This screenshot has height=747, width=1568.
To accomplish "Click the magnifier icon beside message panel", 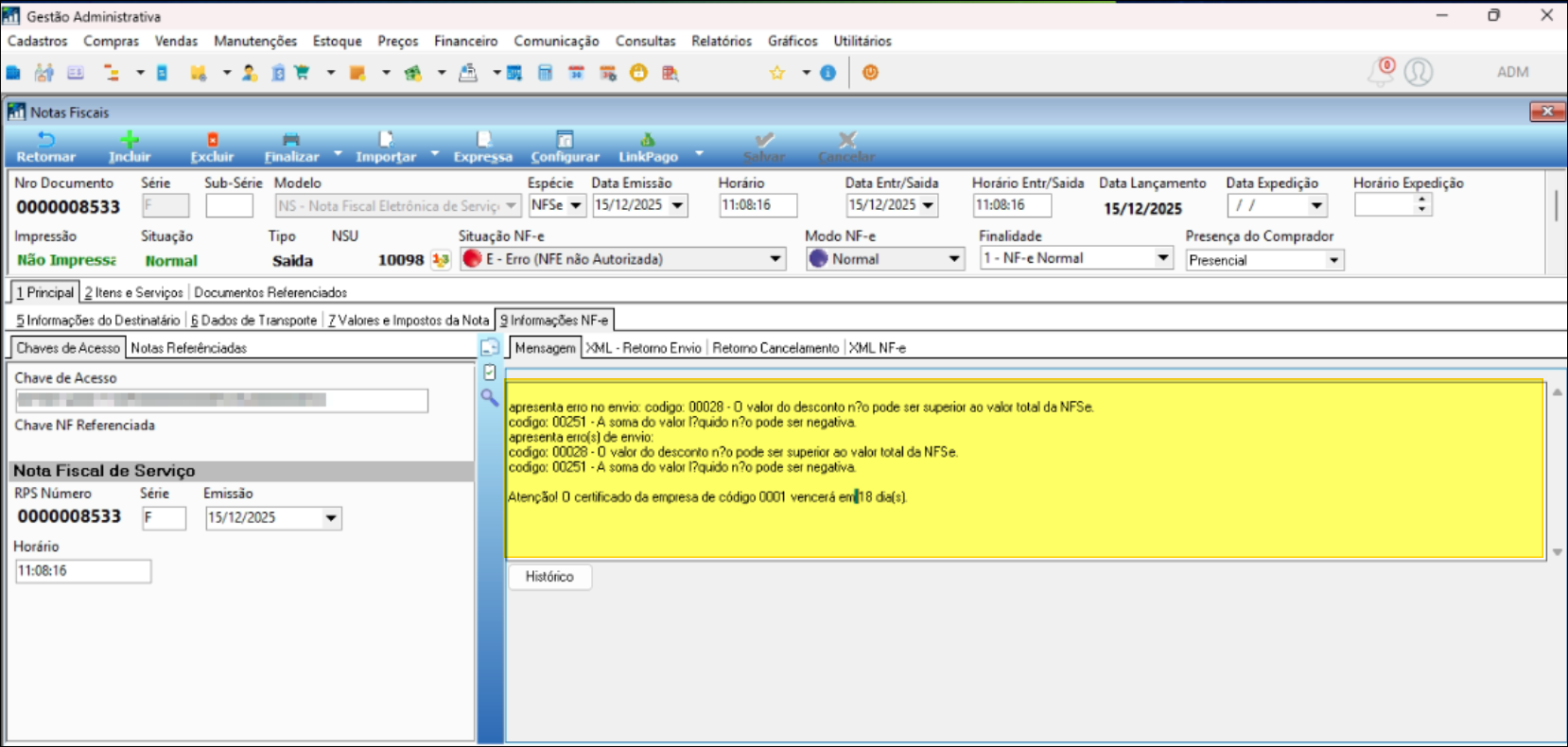I will 489,398.
